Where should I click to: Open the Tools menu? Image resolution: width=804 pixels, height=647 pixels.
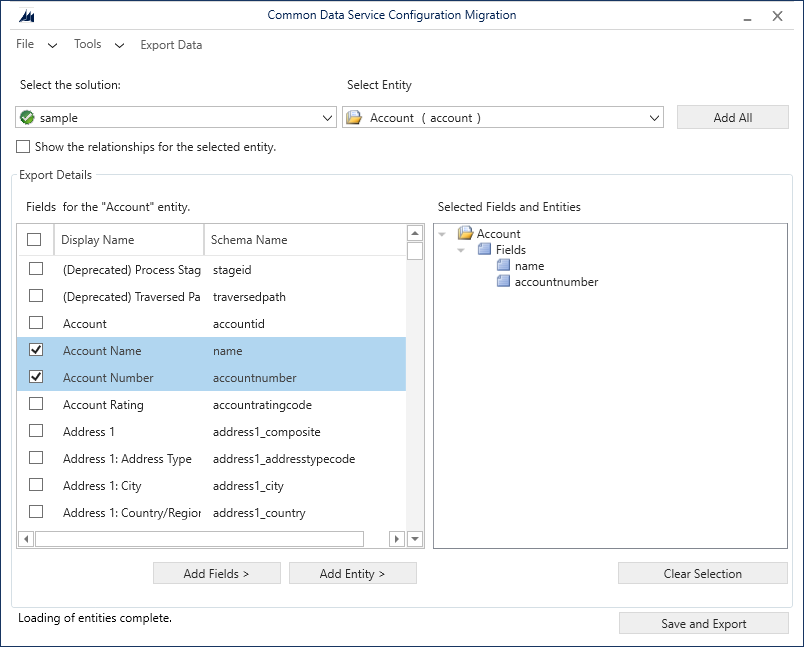[x=88, y=44]
